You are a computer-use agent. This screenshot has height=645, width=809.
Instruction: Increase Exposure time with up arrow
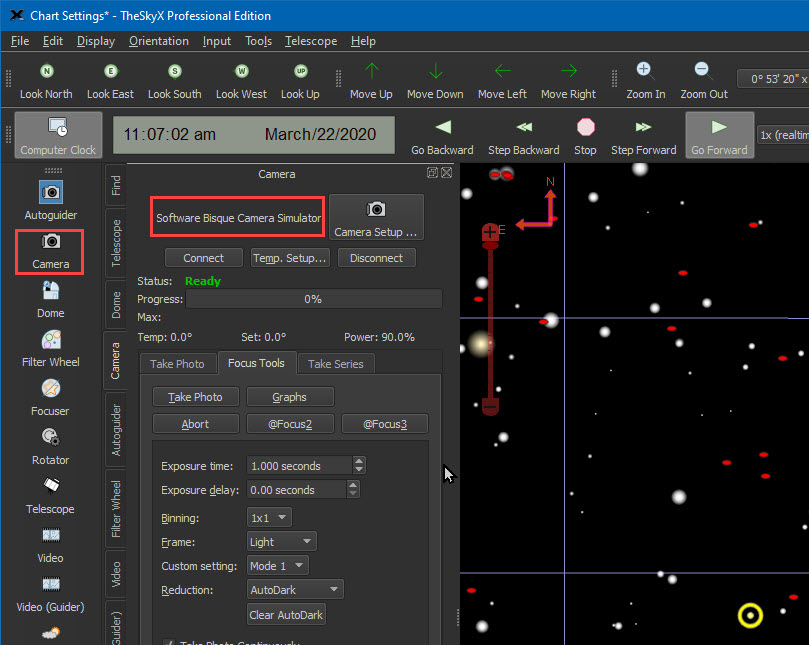pyautogui.click(x=359, y=461)
